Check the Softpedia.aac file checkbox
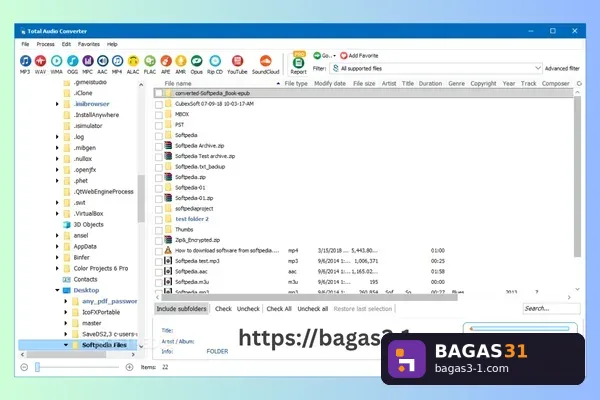This screenshot has height=400, width=600. click(x=159, y=272)
